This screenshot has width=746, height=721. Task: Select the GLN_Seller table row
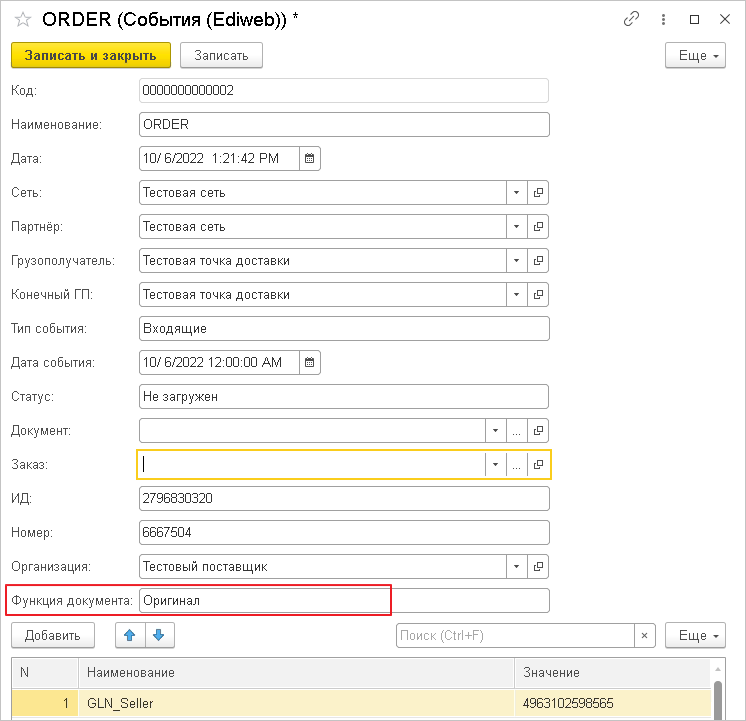[298, 703]
